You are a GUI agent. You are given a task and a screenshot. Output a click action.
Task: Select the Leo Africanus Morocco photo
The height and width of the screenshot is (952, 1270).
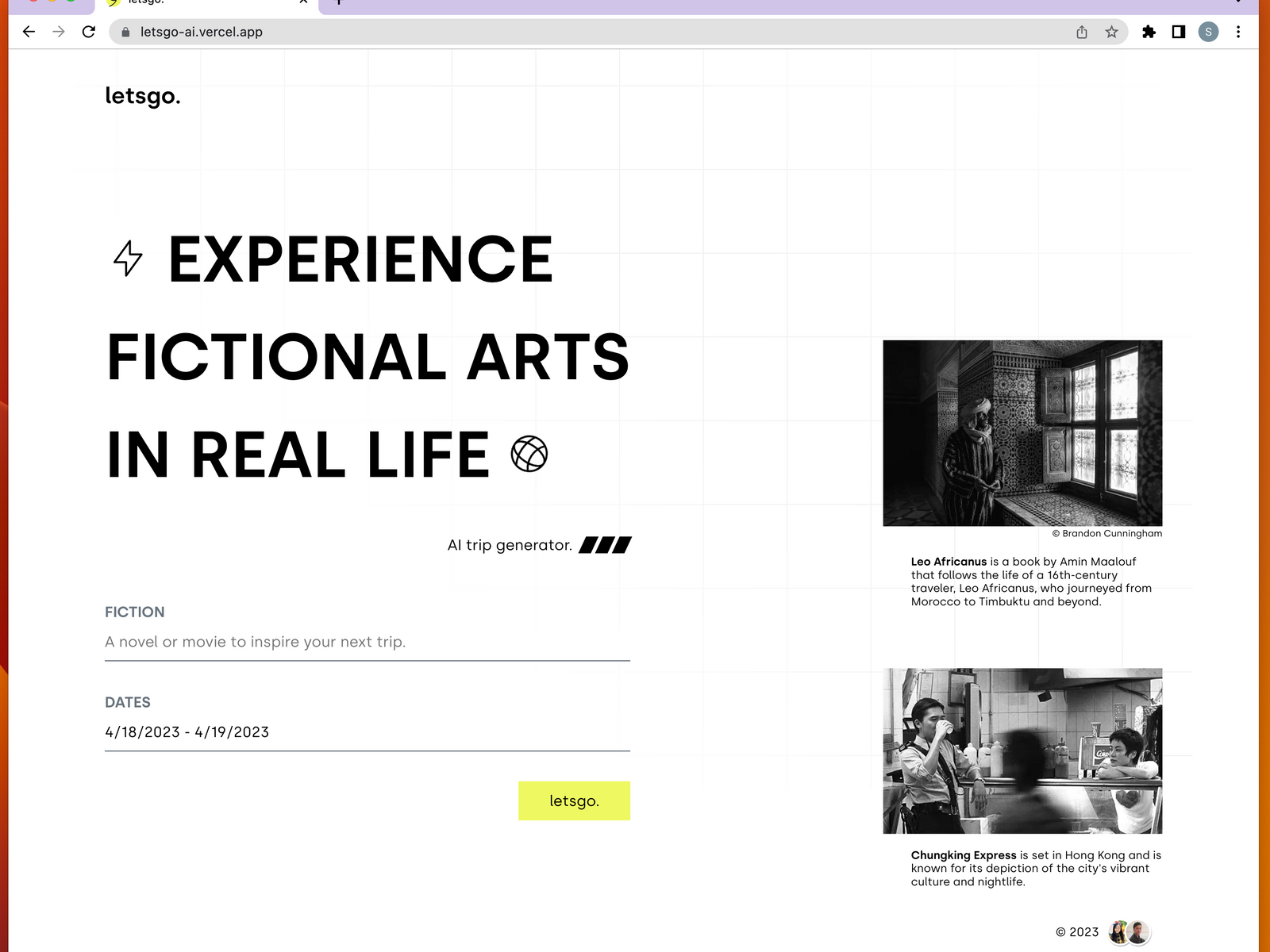click(x=1022, y=433)
